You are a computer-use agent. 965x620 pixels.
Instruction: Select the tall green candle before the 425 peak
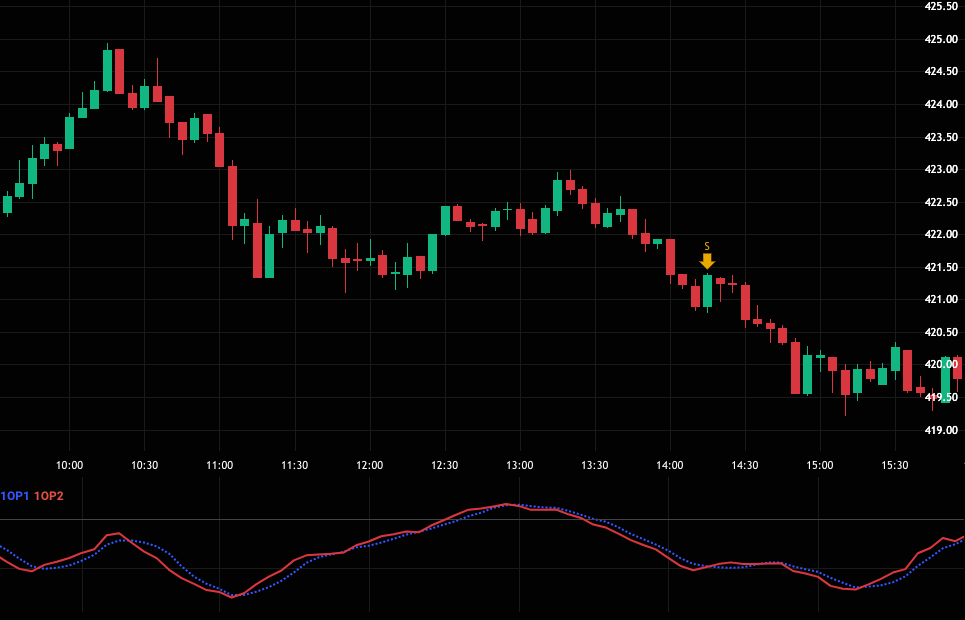click(107, 70)
